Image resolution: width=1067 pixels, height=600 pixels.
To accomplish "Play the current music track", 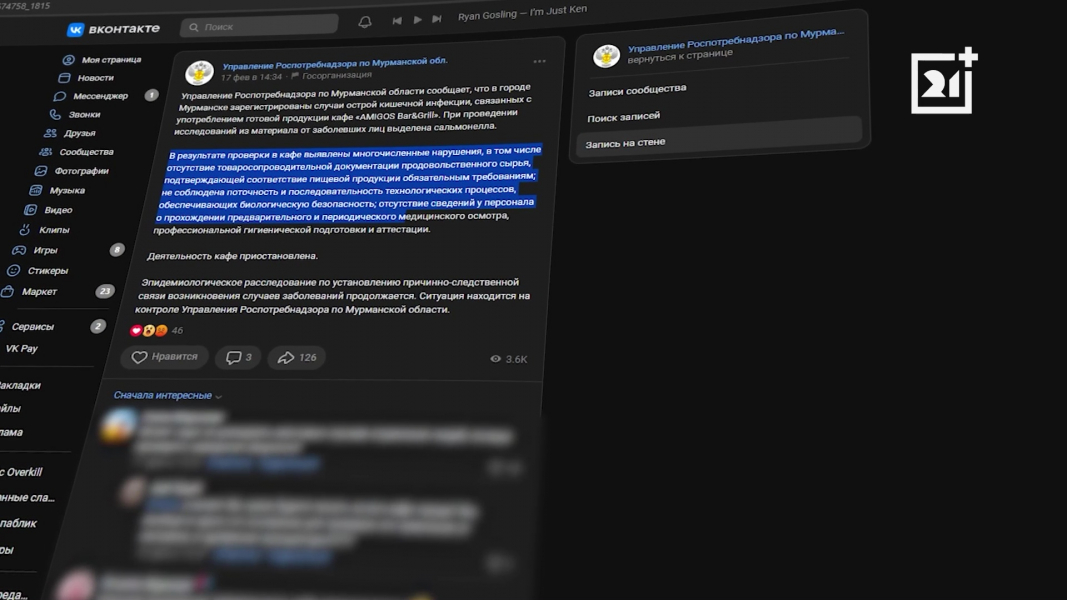I will (x=417, y=20).
